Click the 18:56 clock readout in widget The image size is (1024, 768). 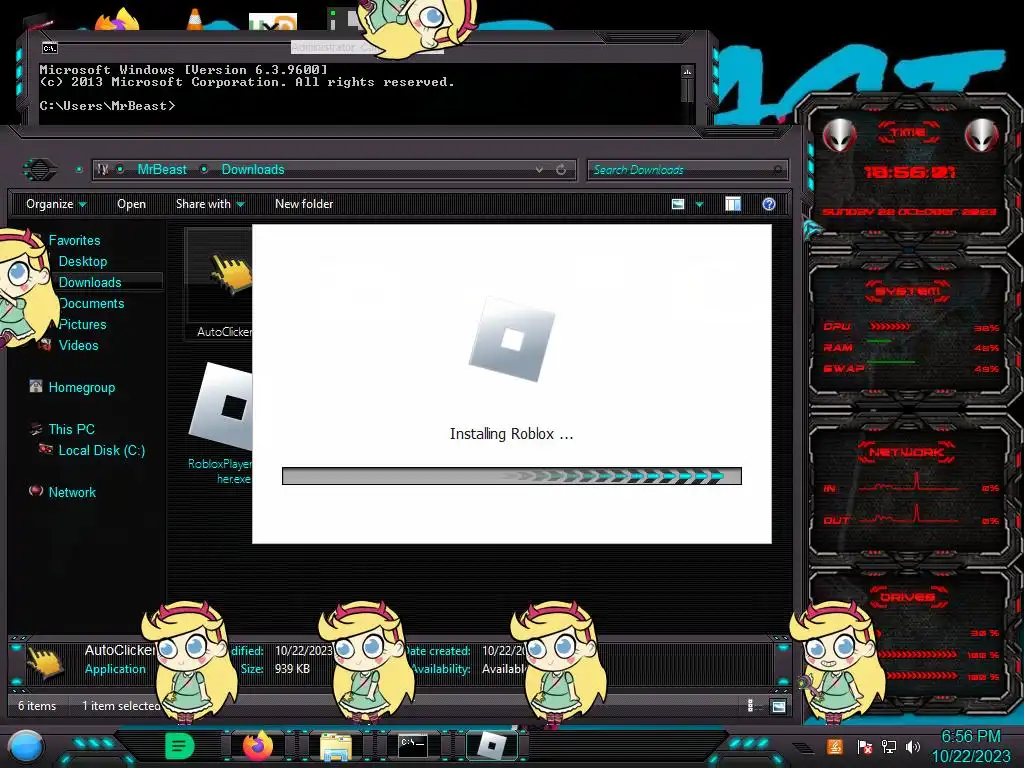coord(909,172)
